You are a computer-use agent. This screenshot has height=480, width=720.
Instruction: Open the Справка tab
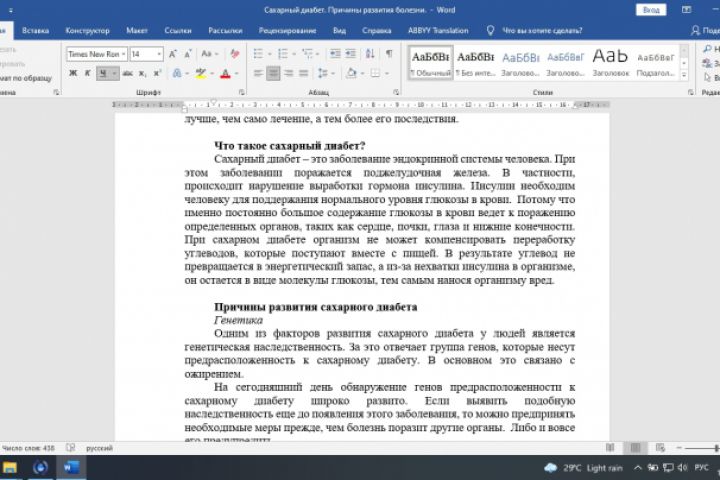click(377, 31)
